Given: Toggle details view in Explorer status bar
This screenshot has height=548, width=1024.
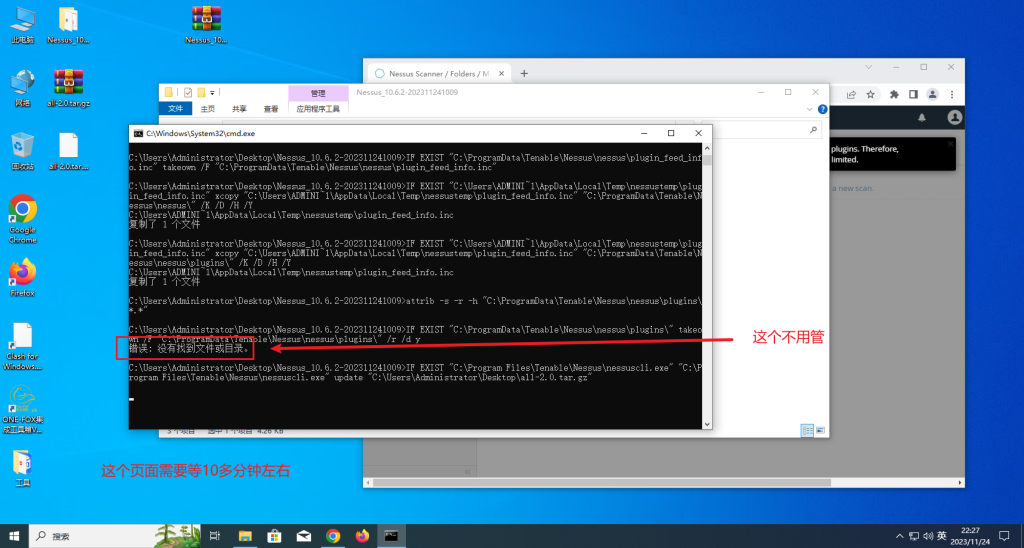Looking at the screenshot, I should pyautogui.click(x=806, y=430).
